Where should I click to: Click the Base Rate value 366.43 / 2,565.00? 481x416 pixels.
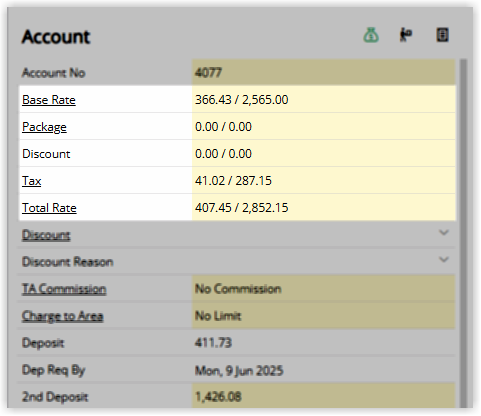click(242, 100)
